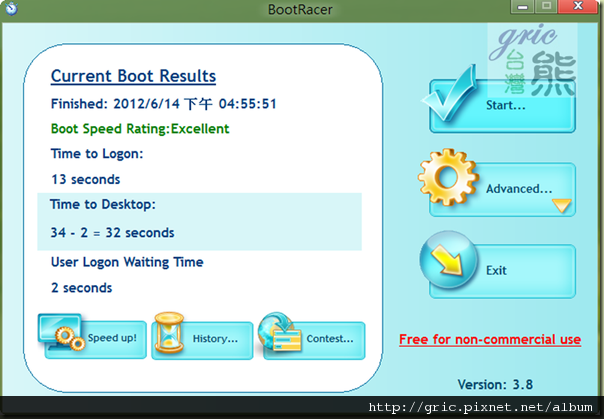
Task: Click the hourglass History icon
Action: pyautogui.click(x=169, y=332)
